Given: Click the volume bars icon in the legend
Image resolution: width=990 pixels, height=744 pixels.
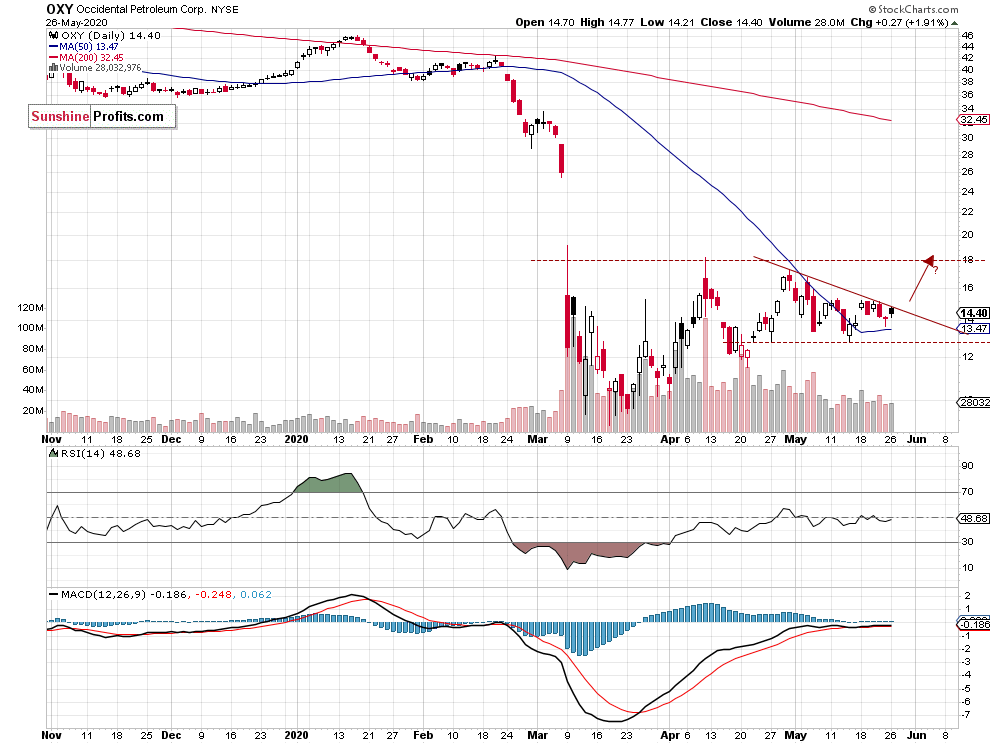Looking at the screenshot, I should pos(54,68).
